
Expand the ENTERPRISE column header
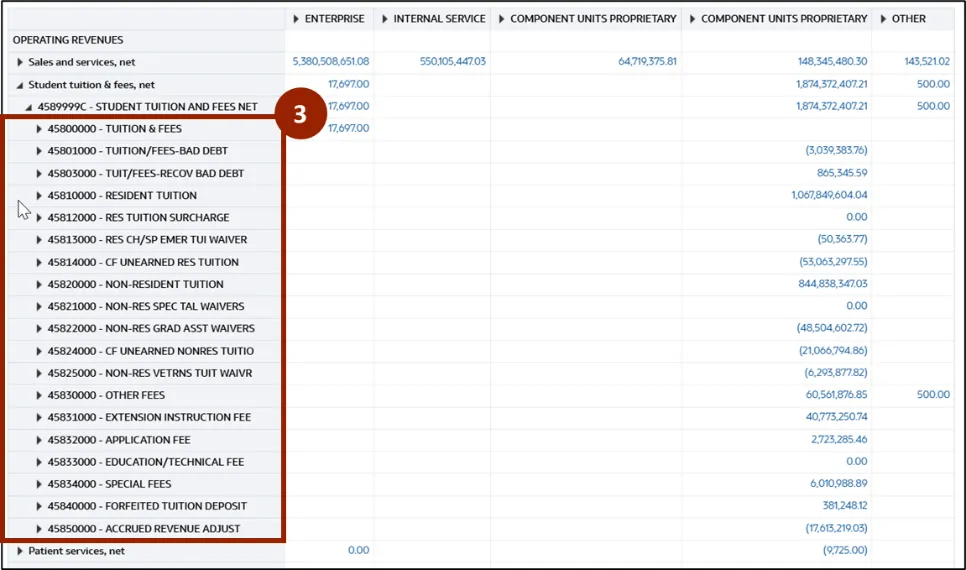coord(296,19)
